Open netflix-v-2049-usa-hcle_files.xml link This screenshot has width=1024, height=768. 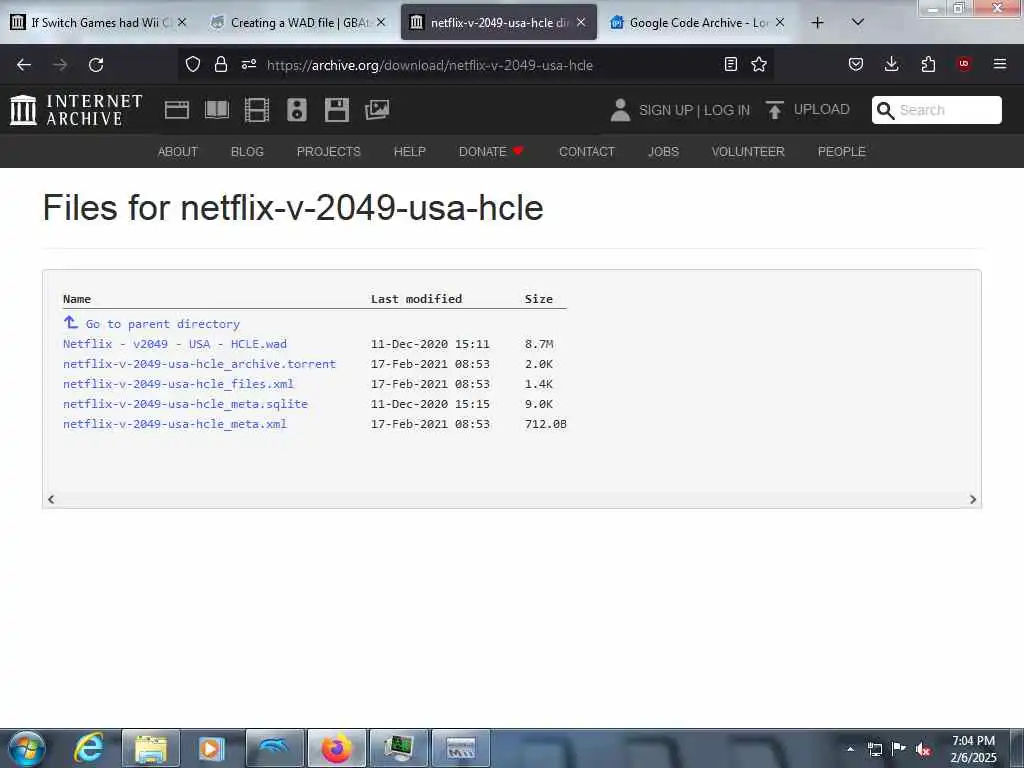178,384
